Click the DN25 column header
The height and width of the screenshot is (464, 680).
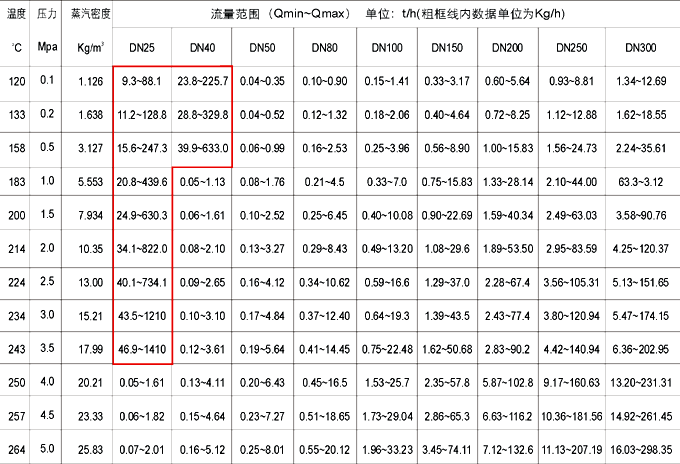click(x=142, y=48)
